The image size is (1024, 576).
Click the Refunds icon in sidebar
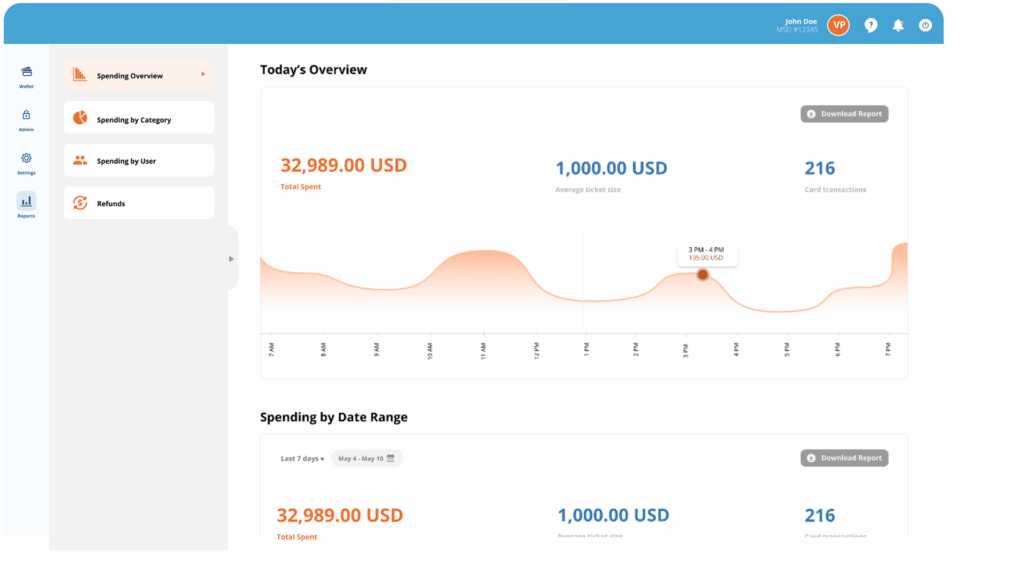pos(80,203)
